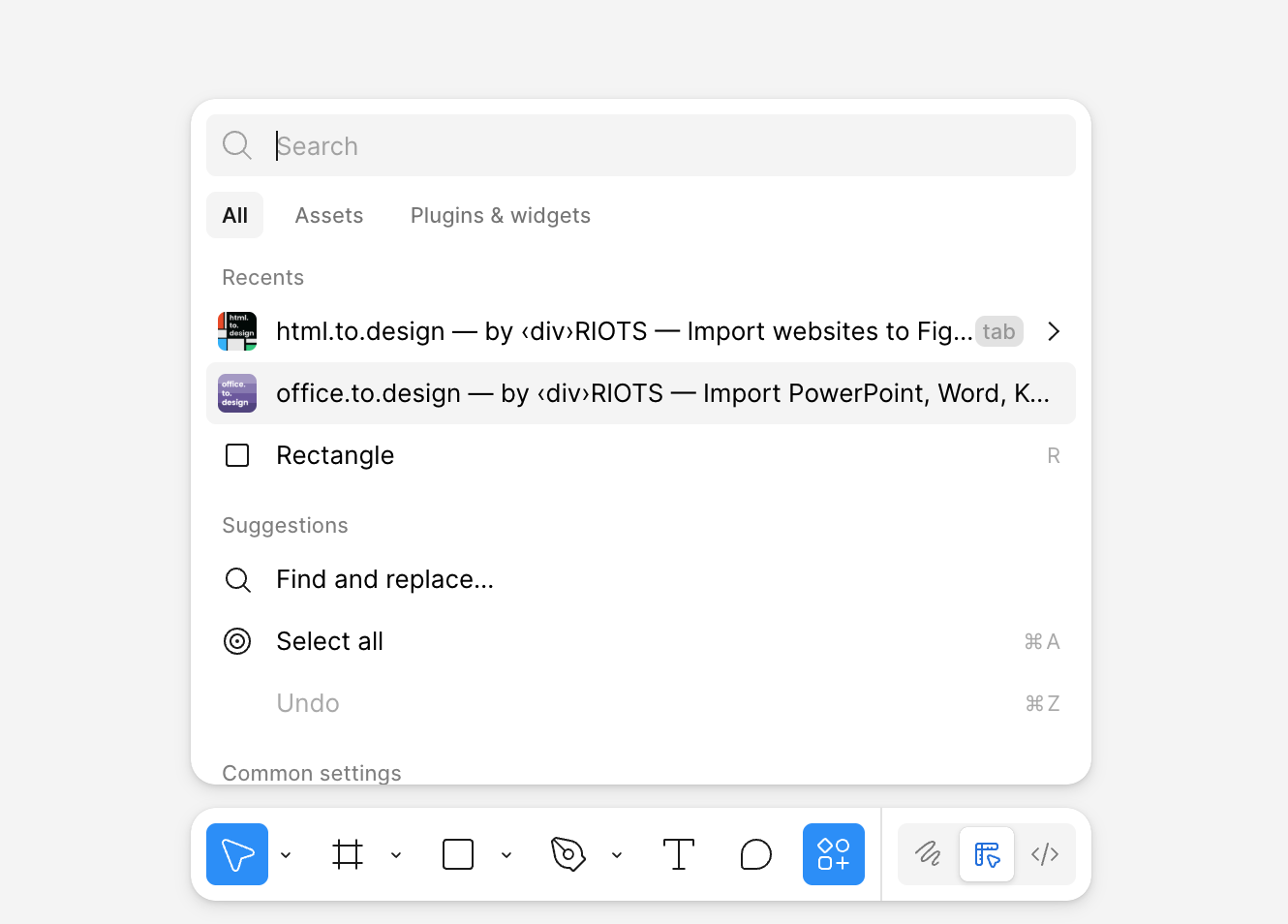The image size is (1288, 924).
Task: Run the office.to.design plugin
Action: 641,393
